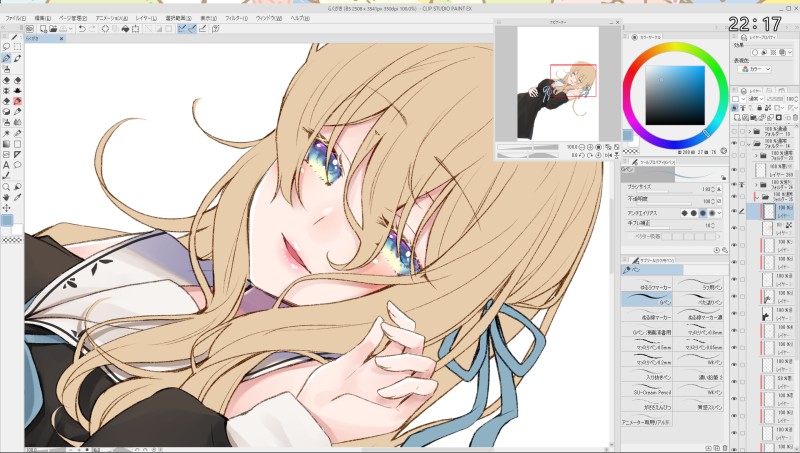Click the Redo arrow in command bar

pyautogui.click(x=92, y=29)
